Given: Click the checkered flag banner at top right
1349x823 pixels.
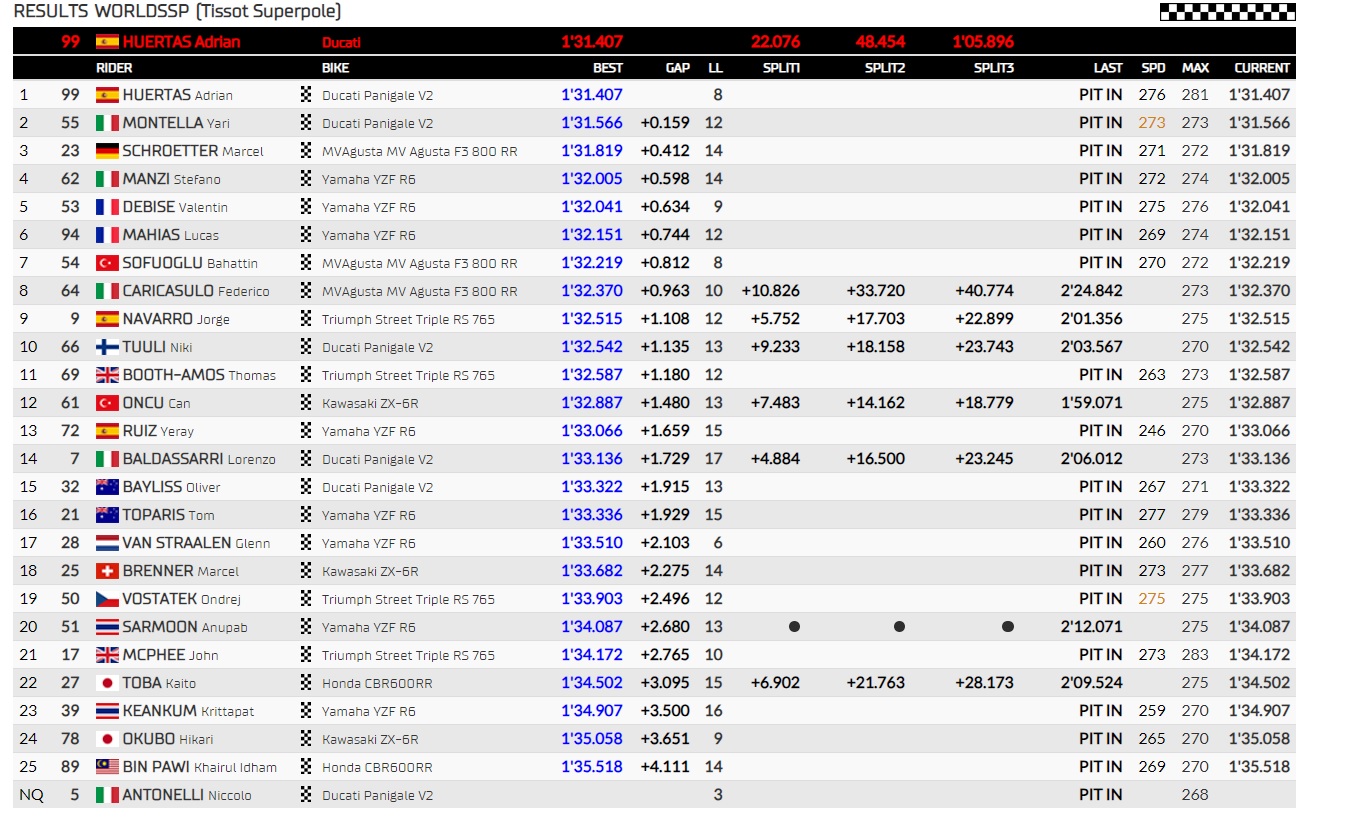Looking at the screenshot, I should click(1227, 12).
